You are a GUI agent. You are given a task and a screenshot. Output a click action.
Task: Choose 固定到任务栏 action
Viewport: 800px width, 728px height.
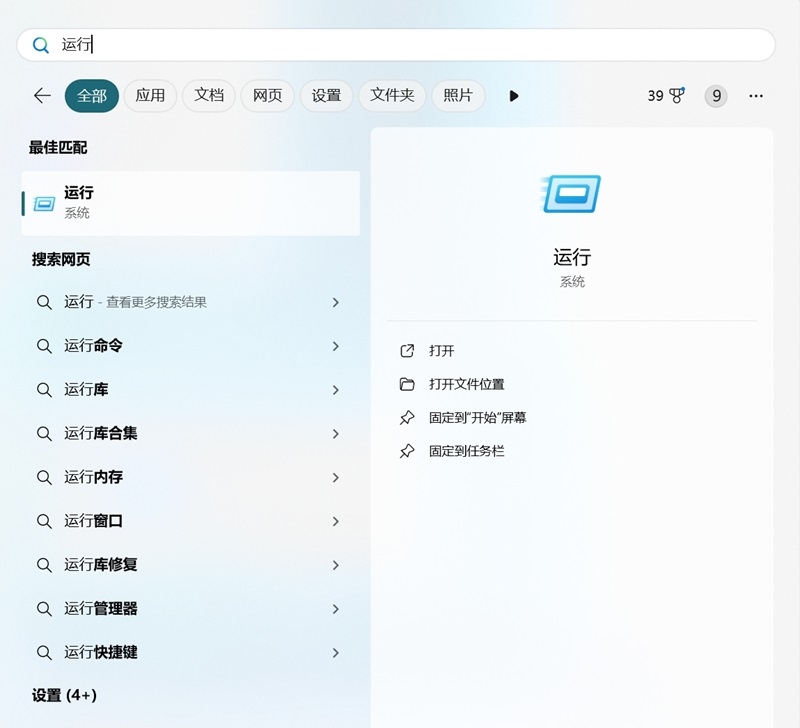point(466,451)
